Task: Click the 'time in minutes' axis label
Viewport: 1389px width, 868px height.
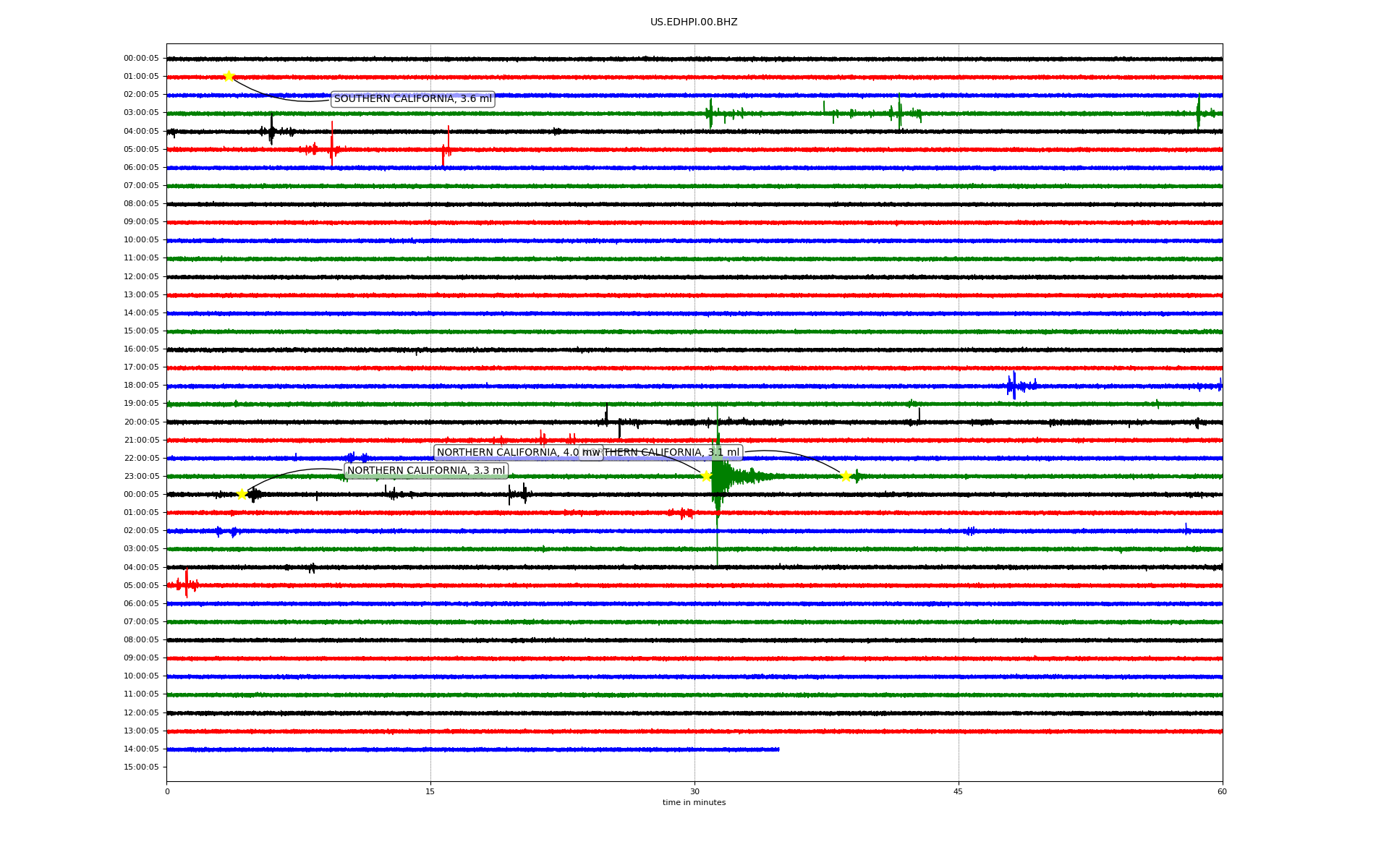Action: point(693,802)
